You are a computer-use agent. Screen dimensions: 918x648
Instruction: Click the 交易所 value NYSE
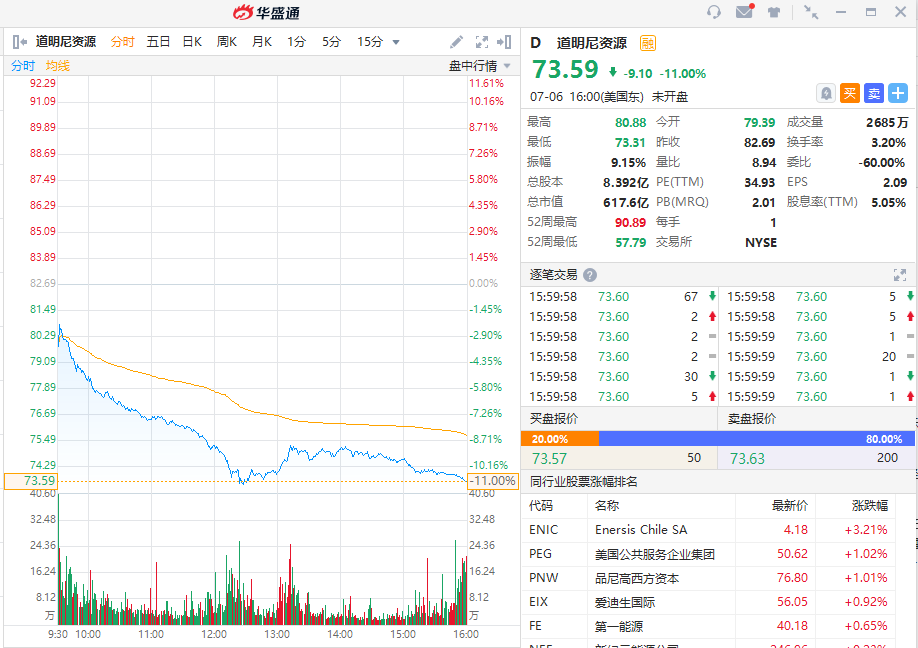761,242
